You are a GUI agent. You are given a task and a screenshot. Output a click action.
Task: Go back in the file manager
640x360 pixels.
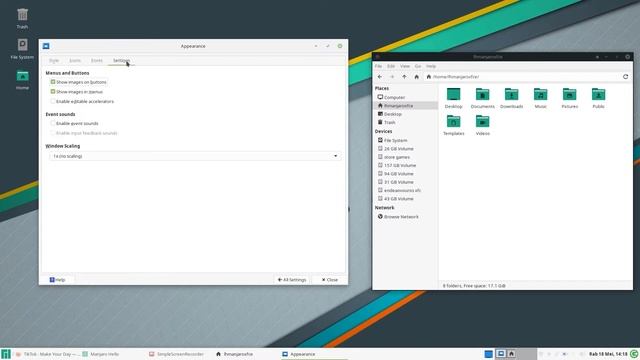[x=380, y=77]
